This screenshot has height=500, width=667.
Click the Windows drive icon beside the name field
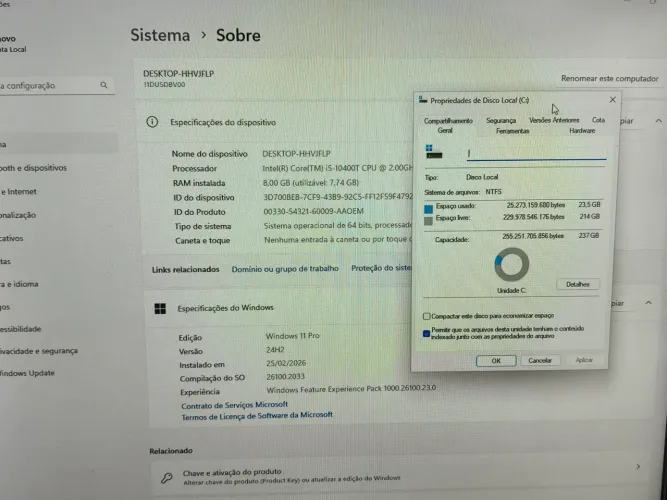[x=434, y=151]
